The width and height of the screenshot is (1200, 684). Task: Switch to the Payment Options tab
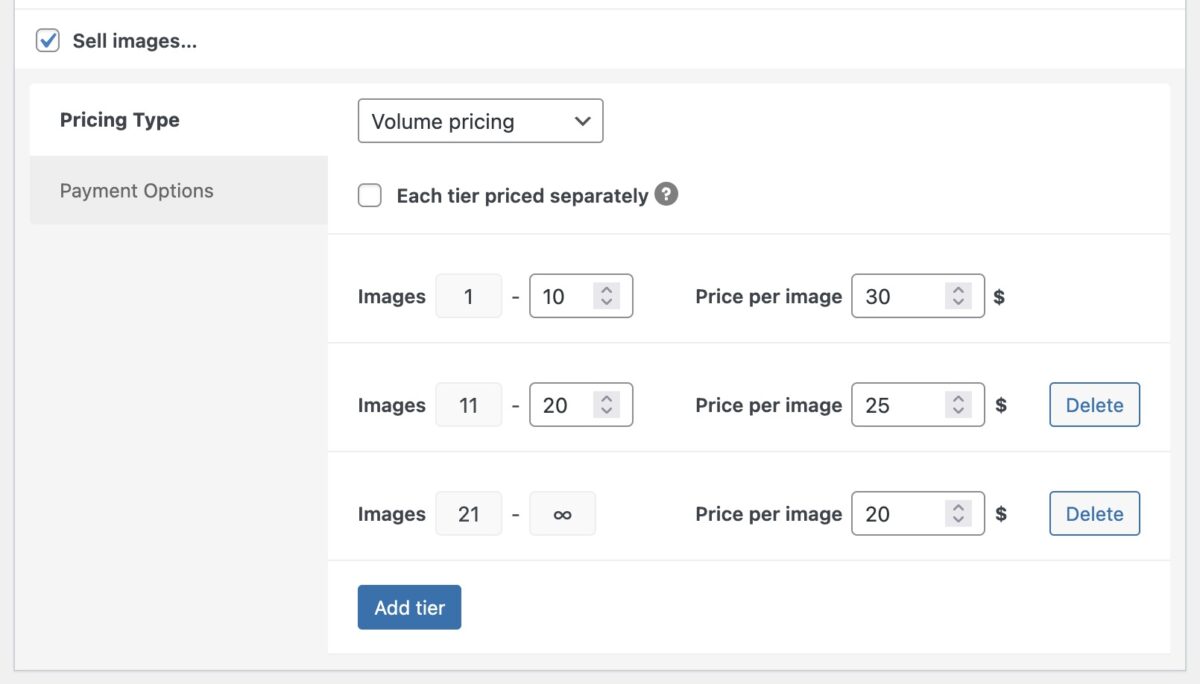136,190
